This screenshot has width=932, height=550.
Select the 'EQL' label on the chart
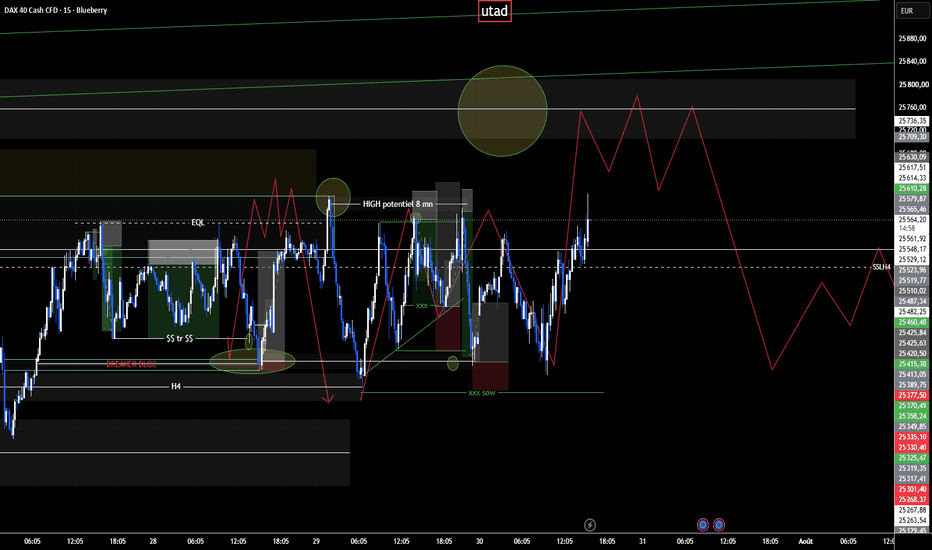point(198,222)
